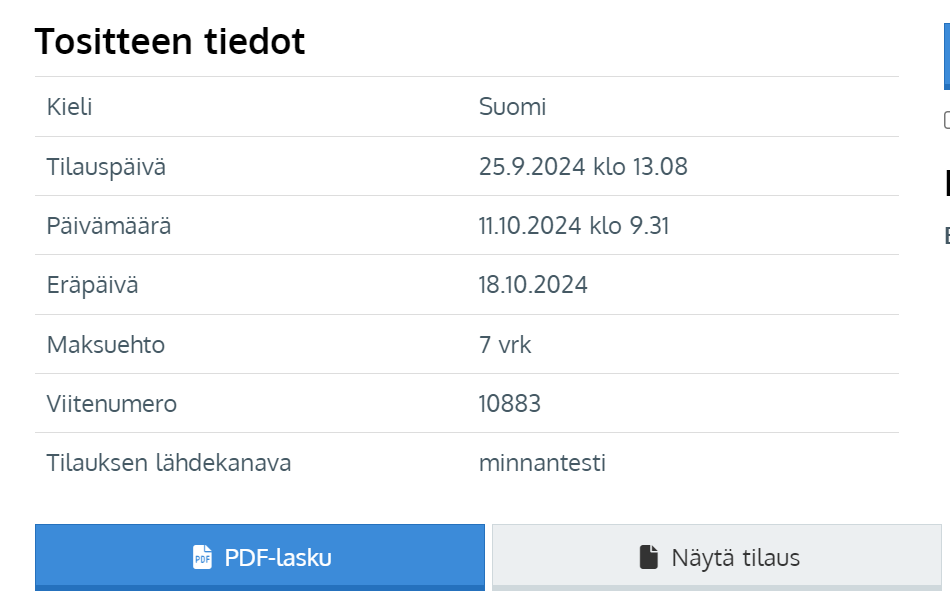
Task: Select the date 11.10.2024 klo 9.31
Action: 574,226
